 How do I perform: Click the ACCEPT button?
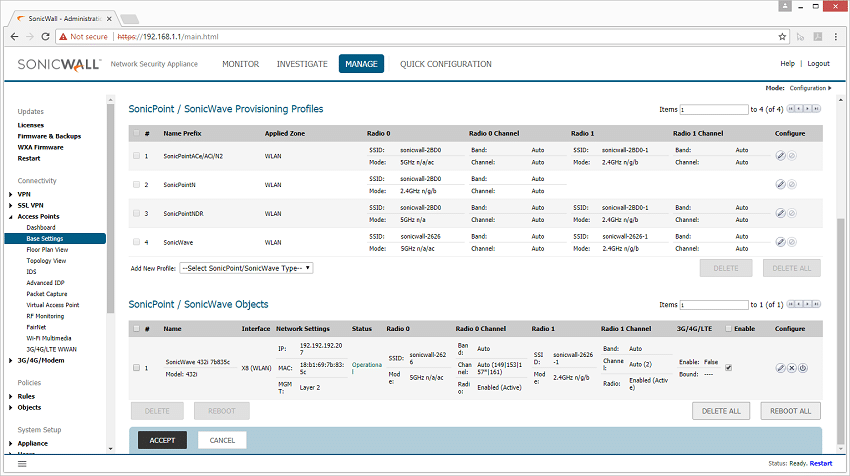(x=162, y=440)
